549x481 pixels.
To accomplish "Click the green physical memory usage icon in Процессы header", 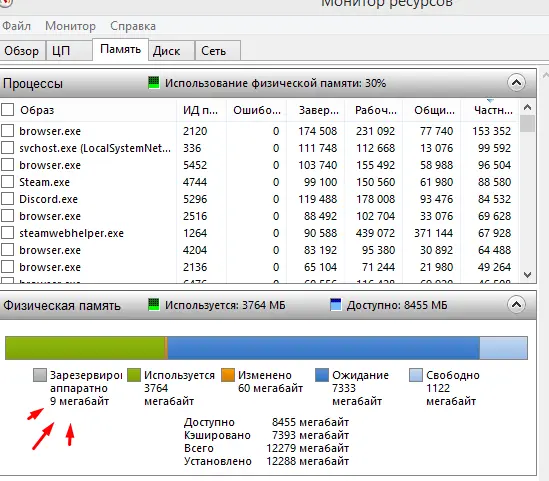I will click(x=154, y=83).
